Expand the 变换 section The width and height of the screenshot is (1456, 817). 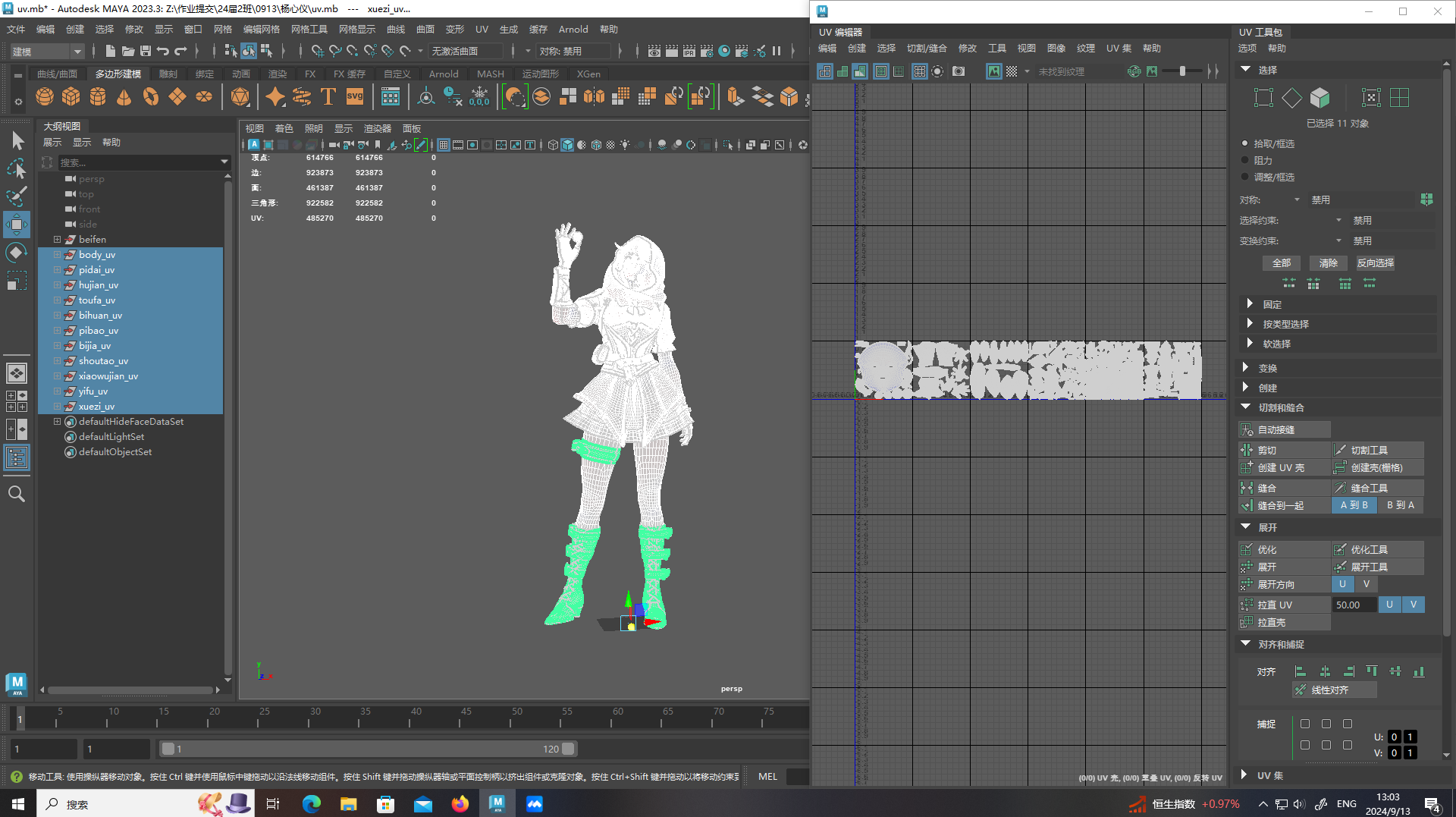coord(1245,367)
